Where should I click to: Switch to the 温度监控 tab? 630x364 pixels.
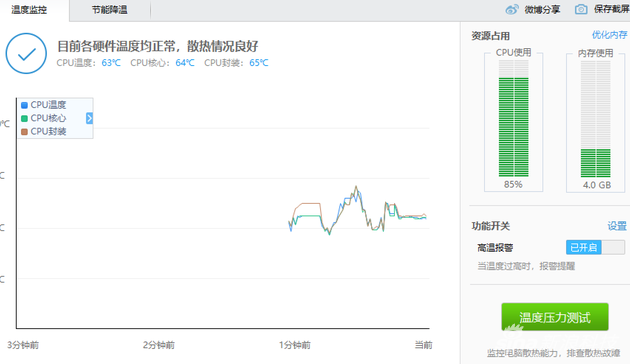pyautogui.click(x=29, y=10)
